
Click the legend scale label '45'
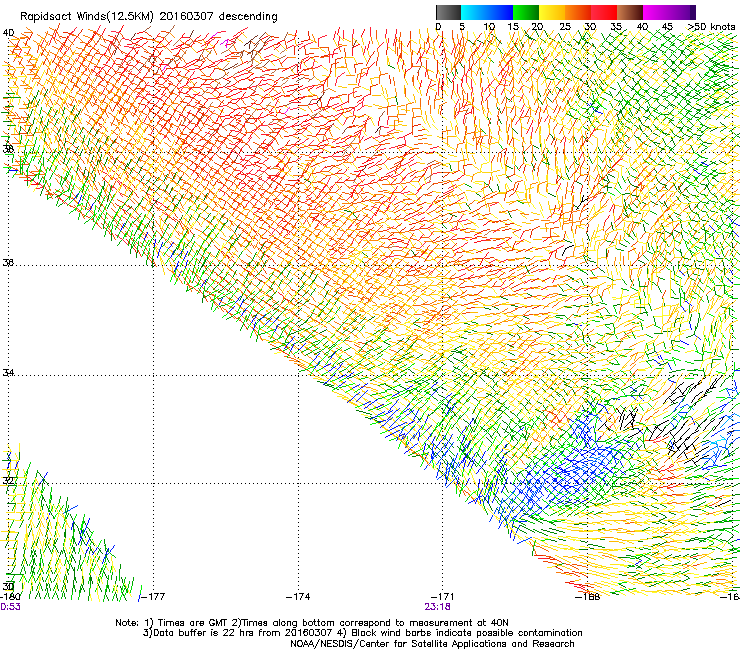(x=667, y=26)
